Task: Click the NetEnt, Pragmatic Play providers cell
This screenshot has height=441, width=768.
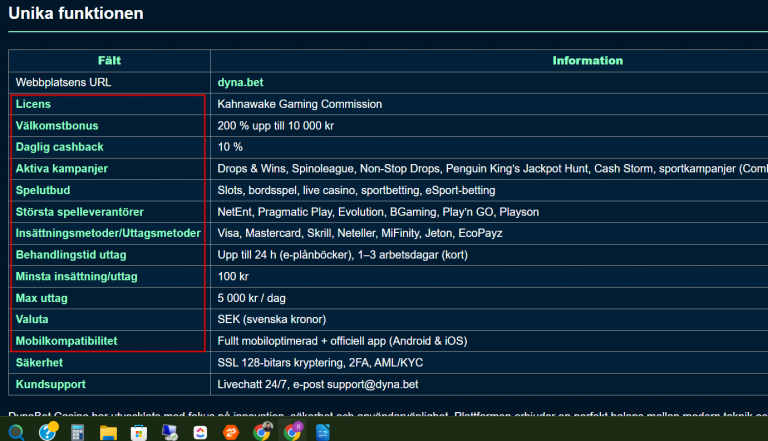Action: click(x=378, y=212)
